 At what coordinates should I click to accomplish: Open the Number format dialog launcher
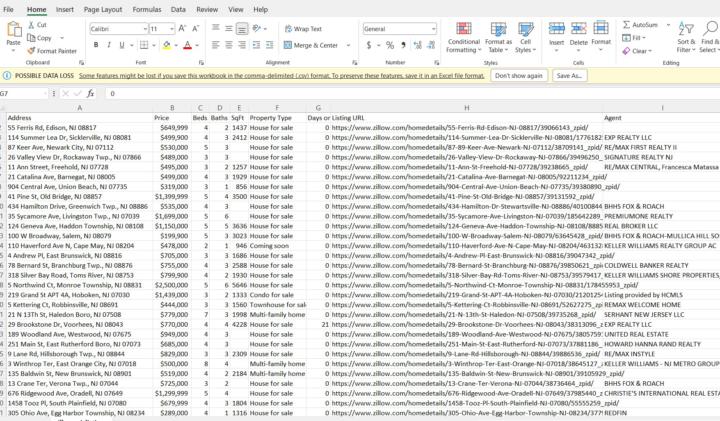click(436, 62)
